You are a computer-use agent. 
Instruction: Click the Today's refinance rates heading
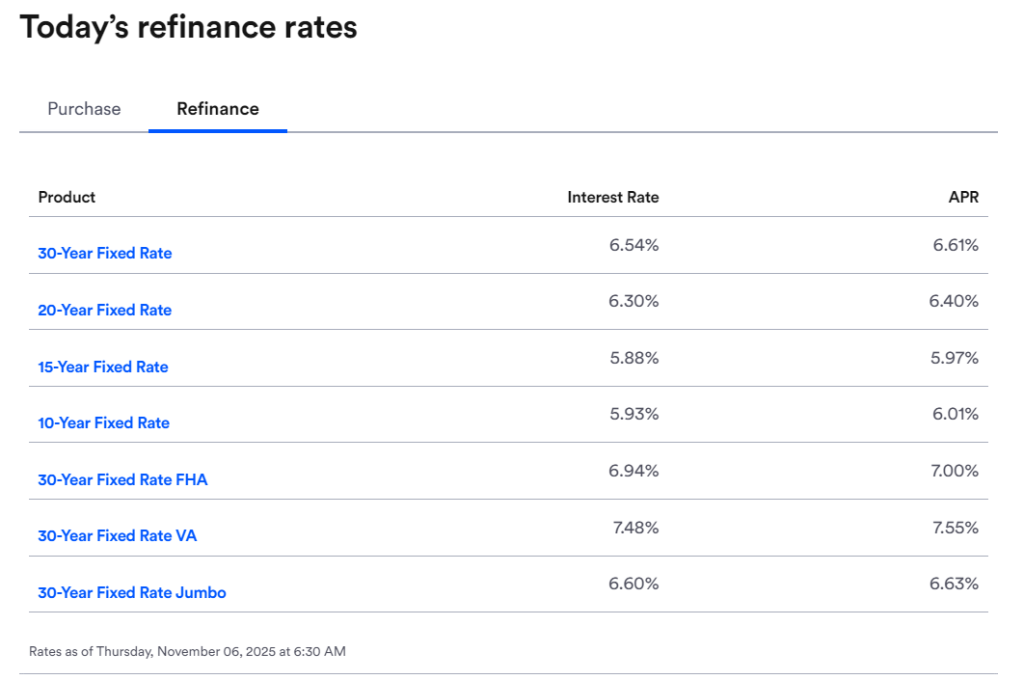[x=188, y=27]
